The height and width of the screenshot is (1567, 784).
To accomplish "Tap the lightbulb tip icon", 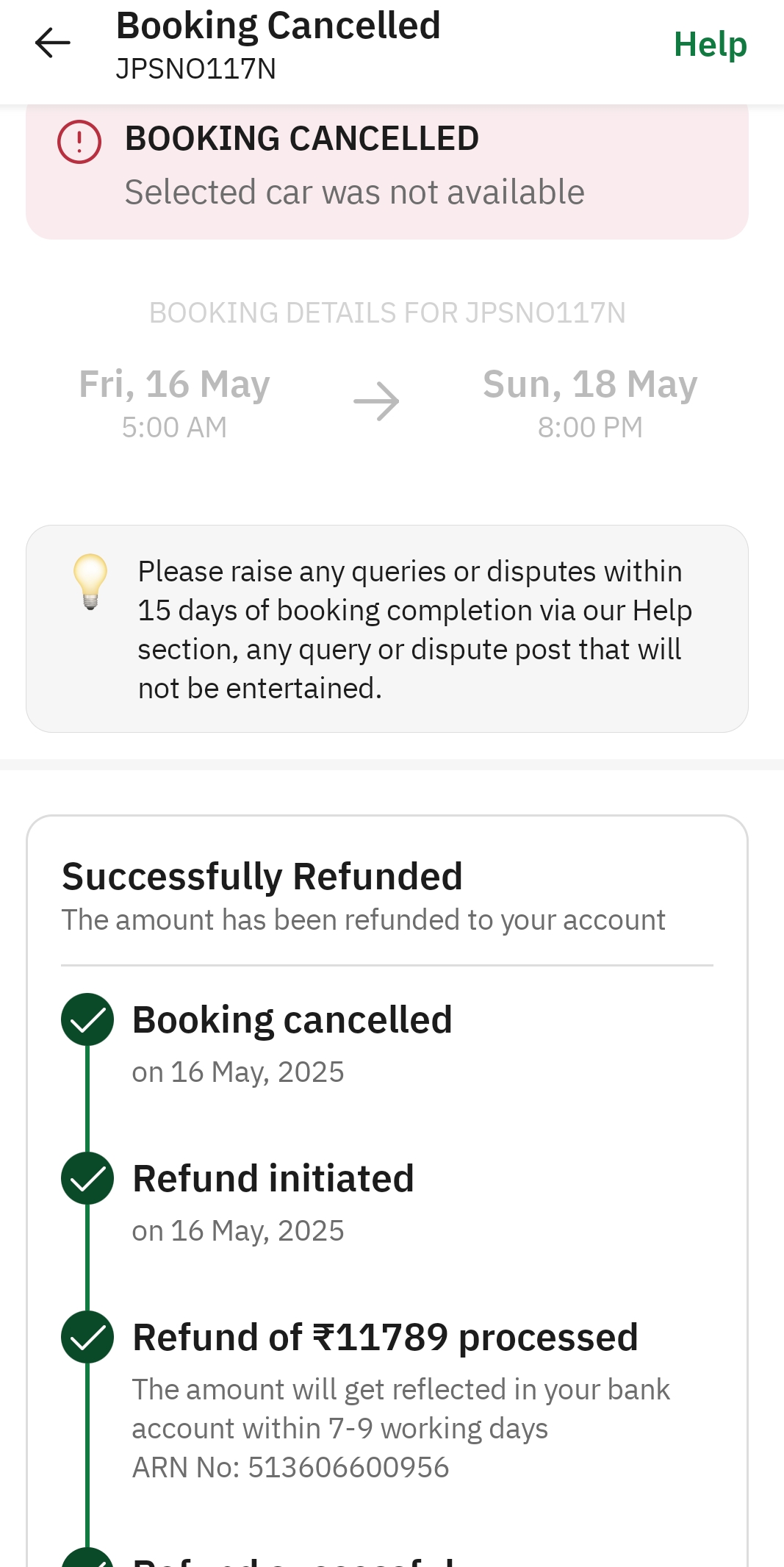I will tap(90, 581).
